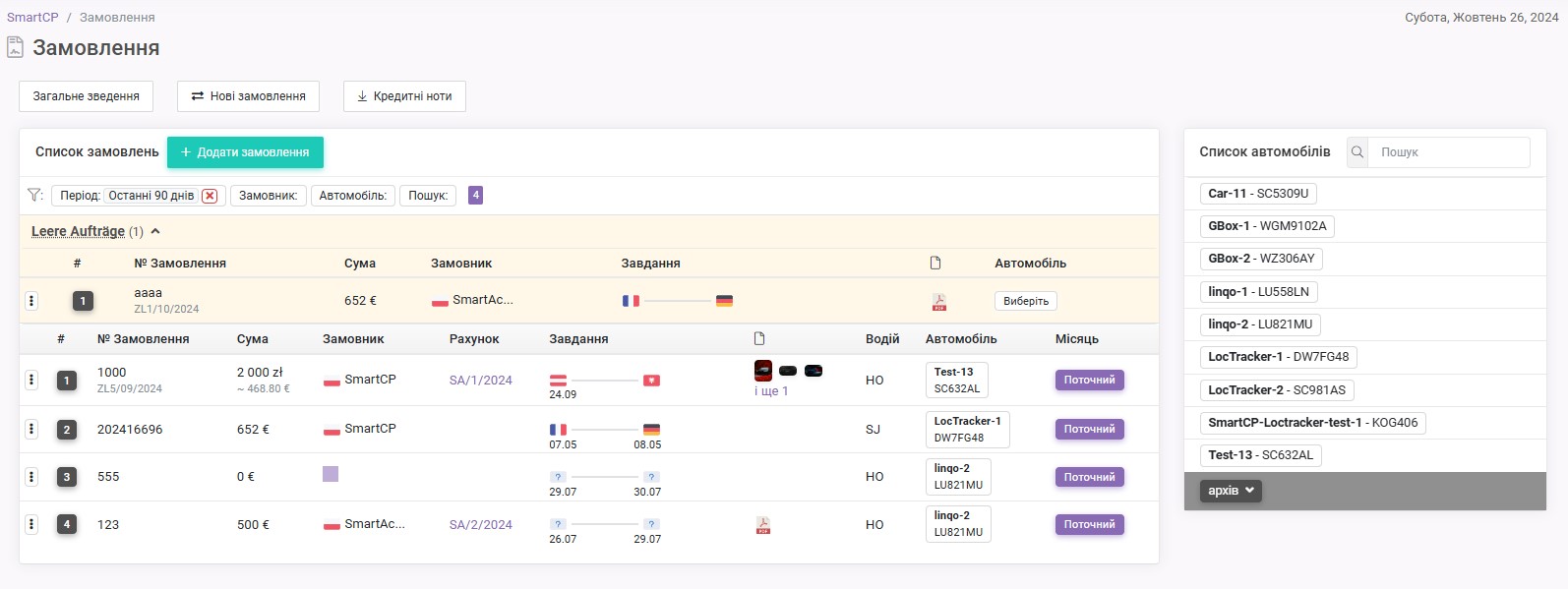Image resolution: width=1568 pixels, height=589 pixels.
Task: Open PDF icon in order aaaa row
Action: pyautogui.click(x=939, y=302)
